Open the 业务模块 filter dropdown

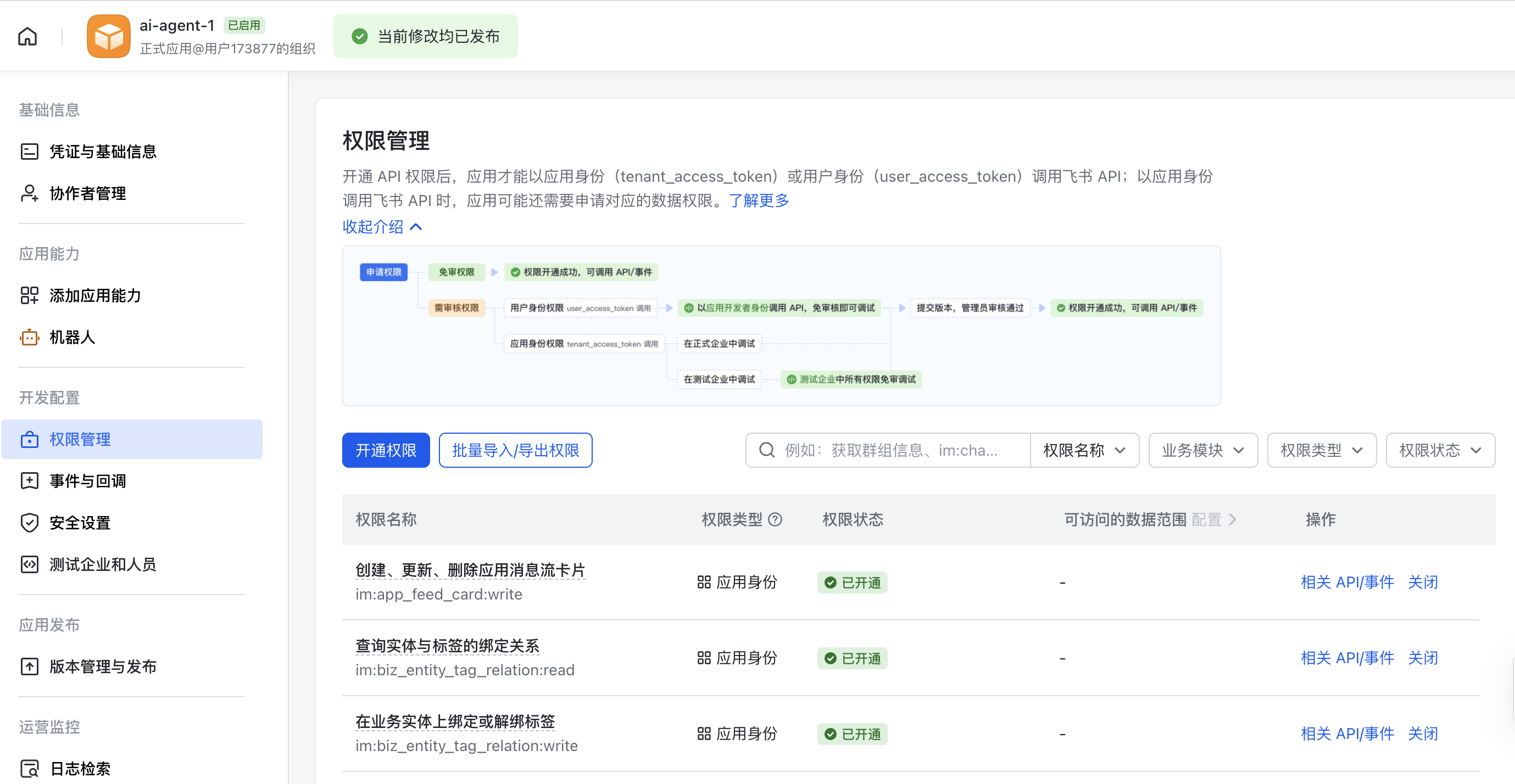1202,450
